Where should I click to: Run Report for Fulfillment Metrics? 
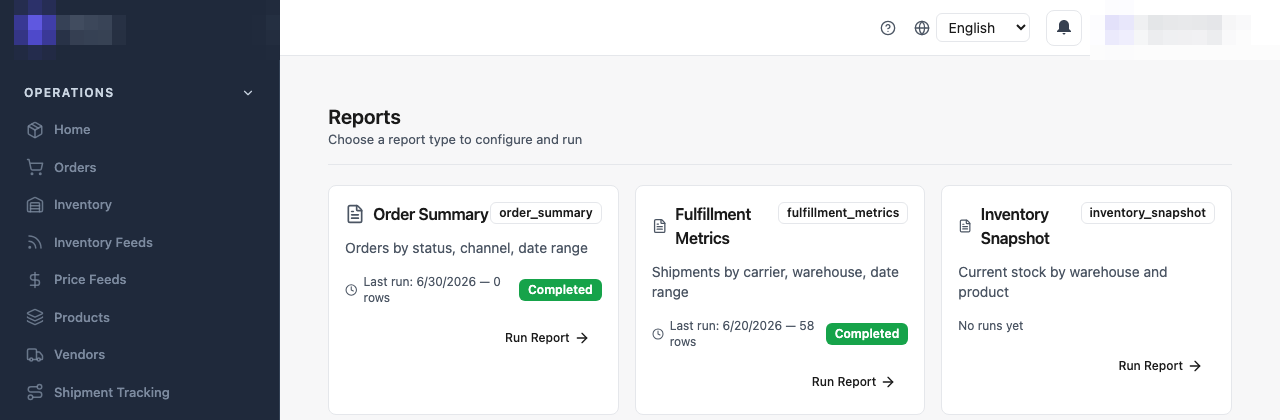[853, 382]
